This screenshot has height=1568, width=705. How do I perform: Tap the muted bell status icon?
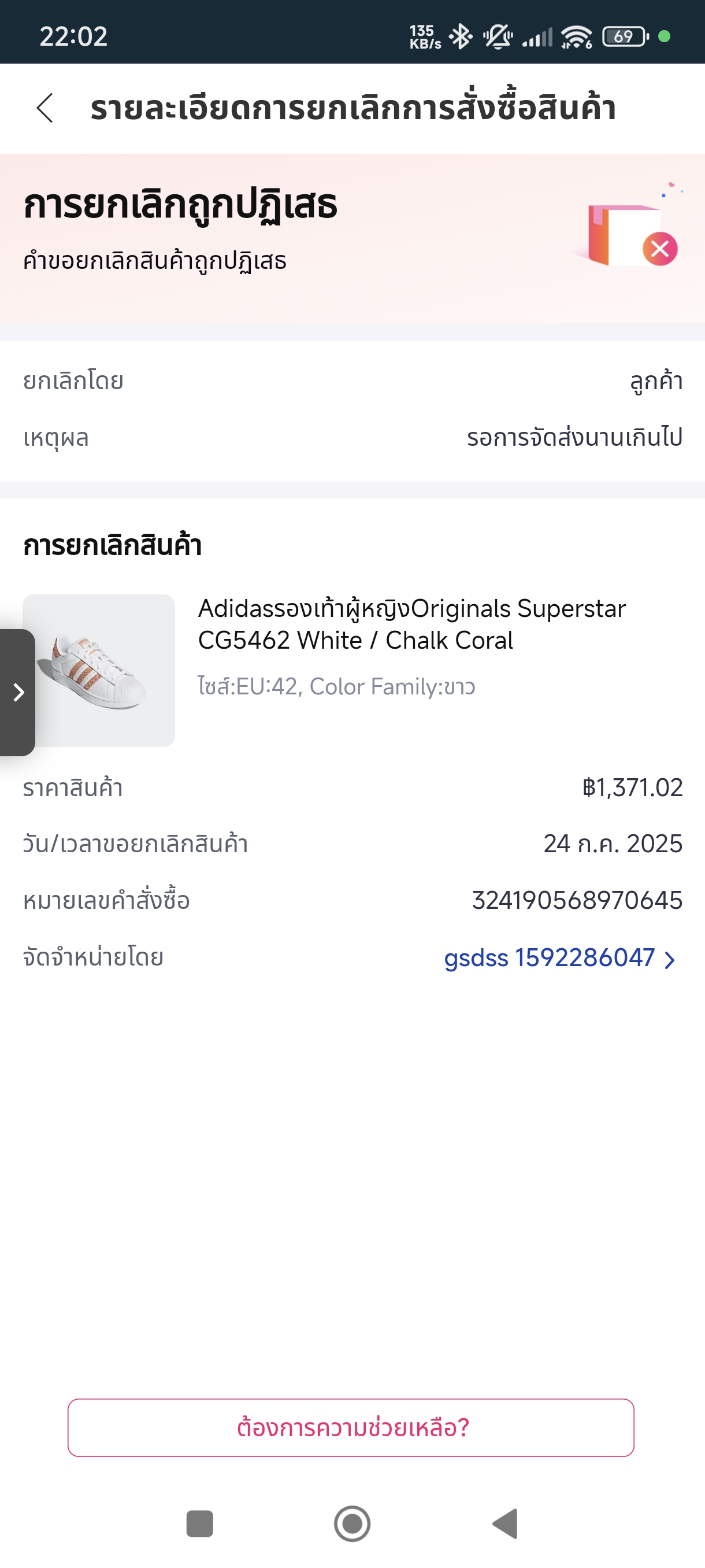pyautogui.click(x=498, y=36)
